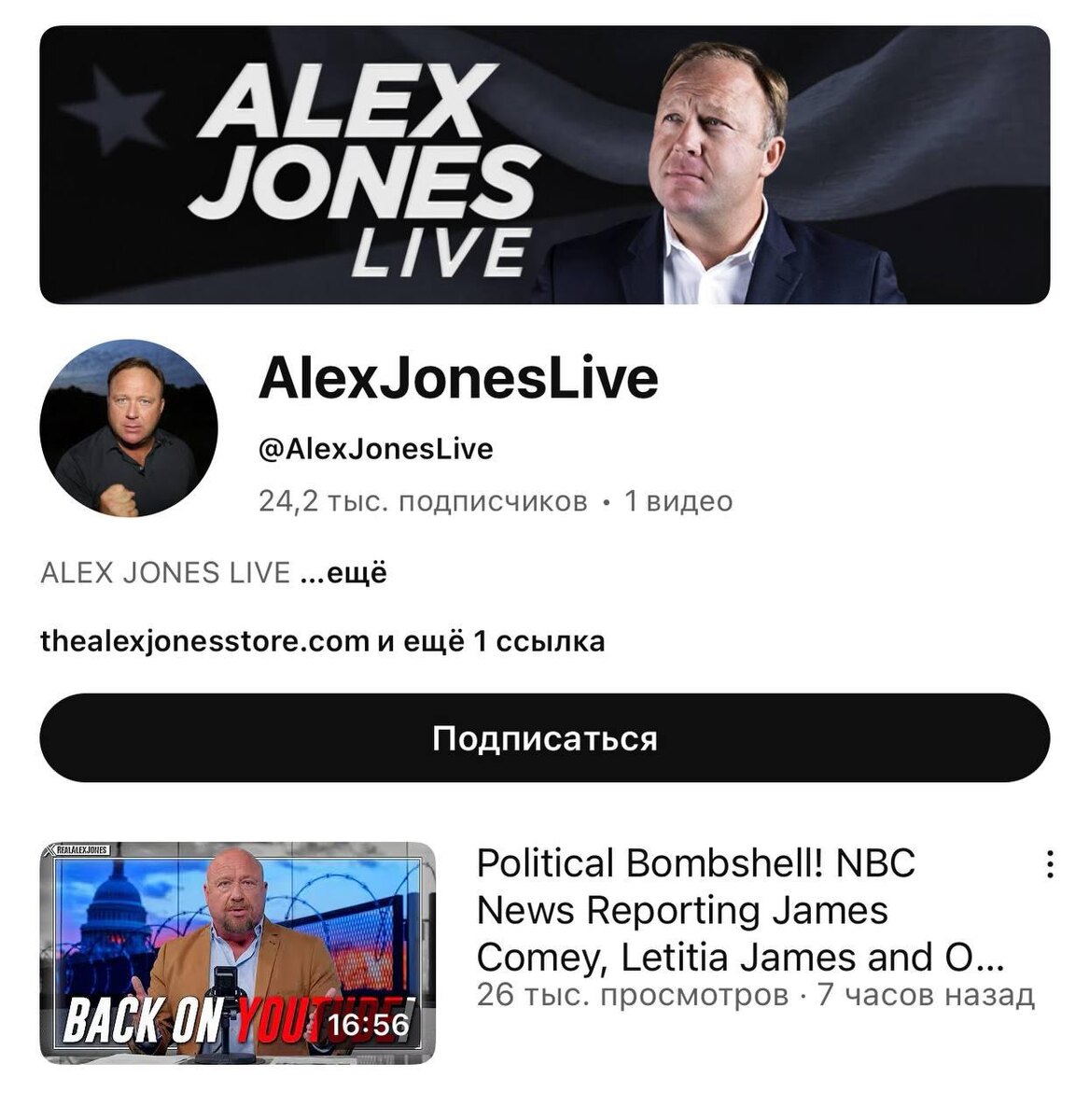Tap the ALEX JONES LIVE description text
The height and width of the screenshot is (1120, 1090).
[x=165, y=572]
